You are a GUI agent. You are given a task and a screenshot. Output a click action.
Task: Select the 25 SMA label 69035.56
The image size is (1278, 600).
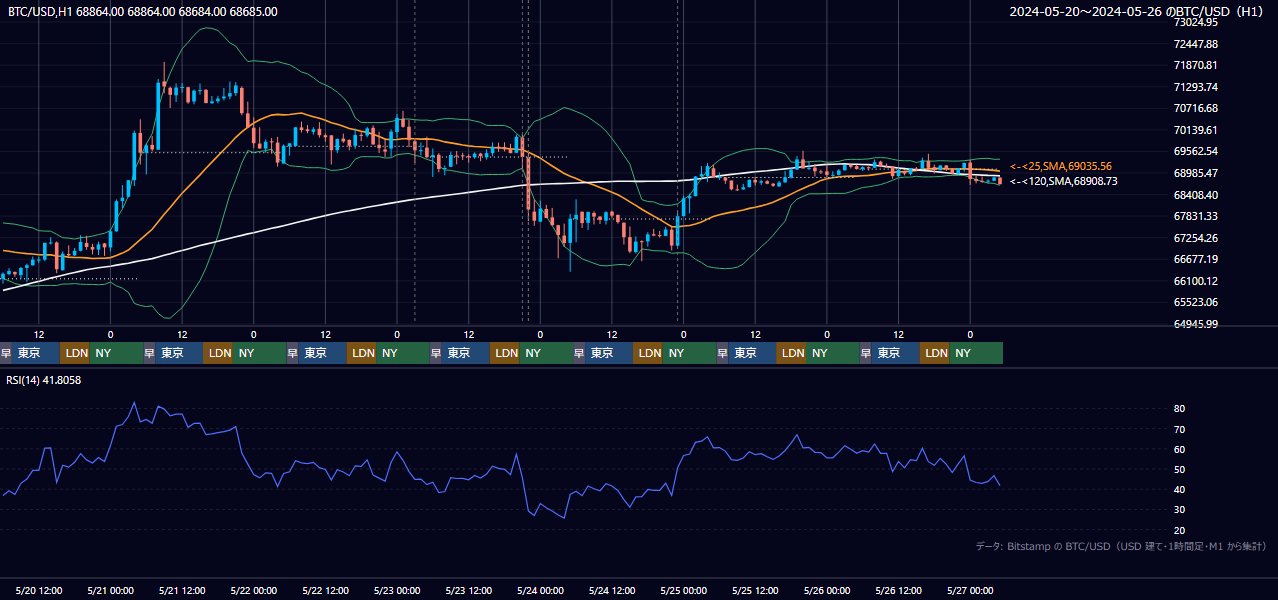click(x=1060, y=166)
